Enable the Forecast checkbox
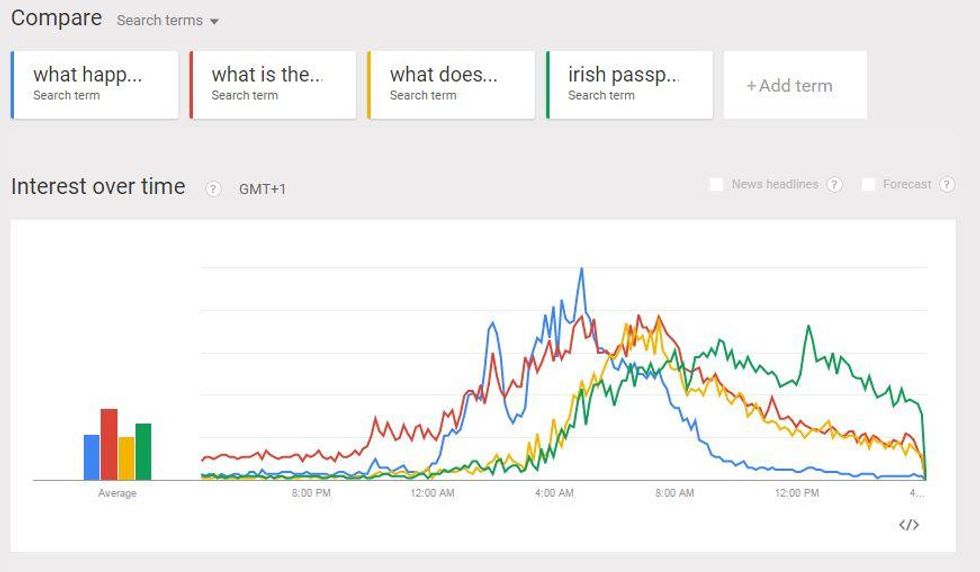The height and width of the screenshot is (572, 980). (868, 185)
